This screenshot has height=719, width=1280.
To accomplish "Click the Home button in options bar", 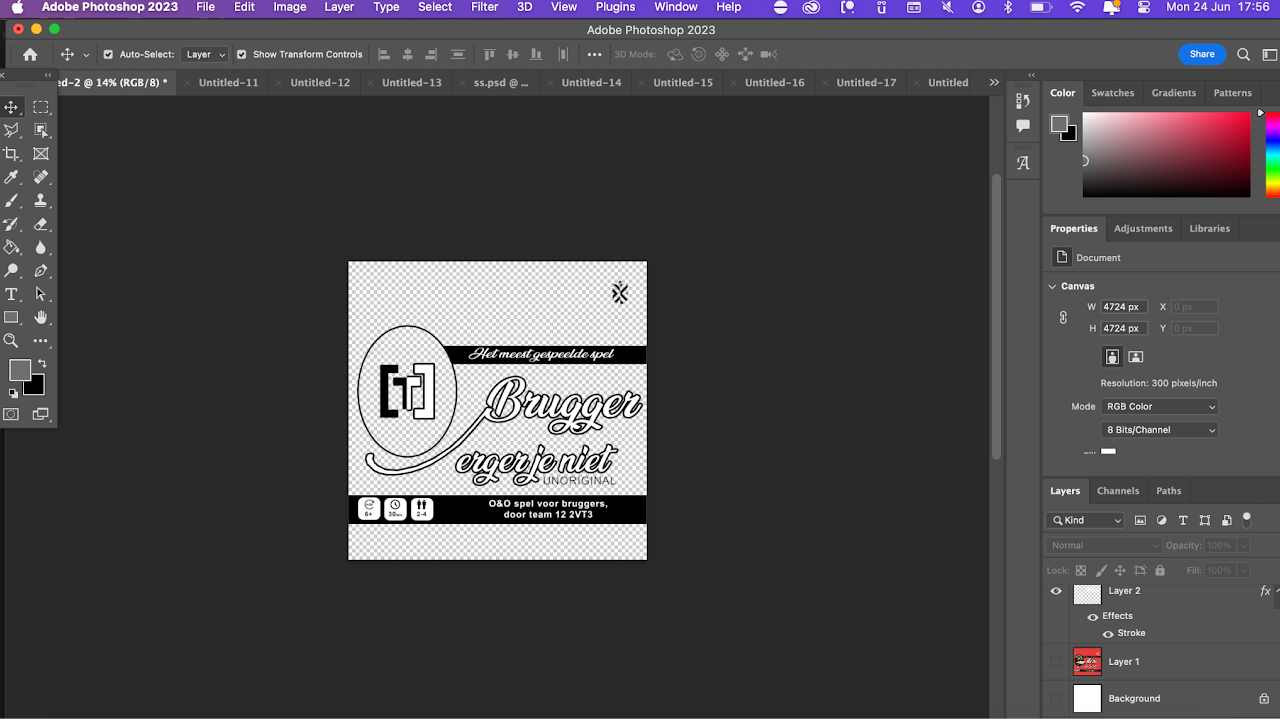I will coord(30,54).
